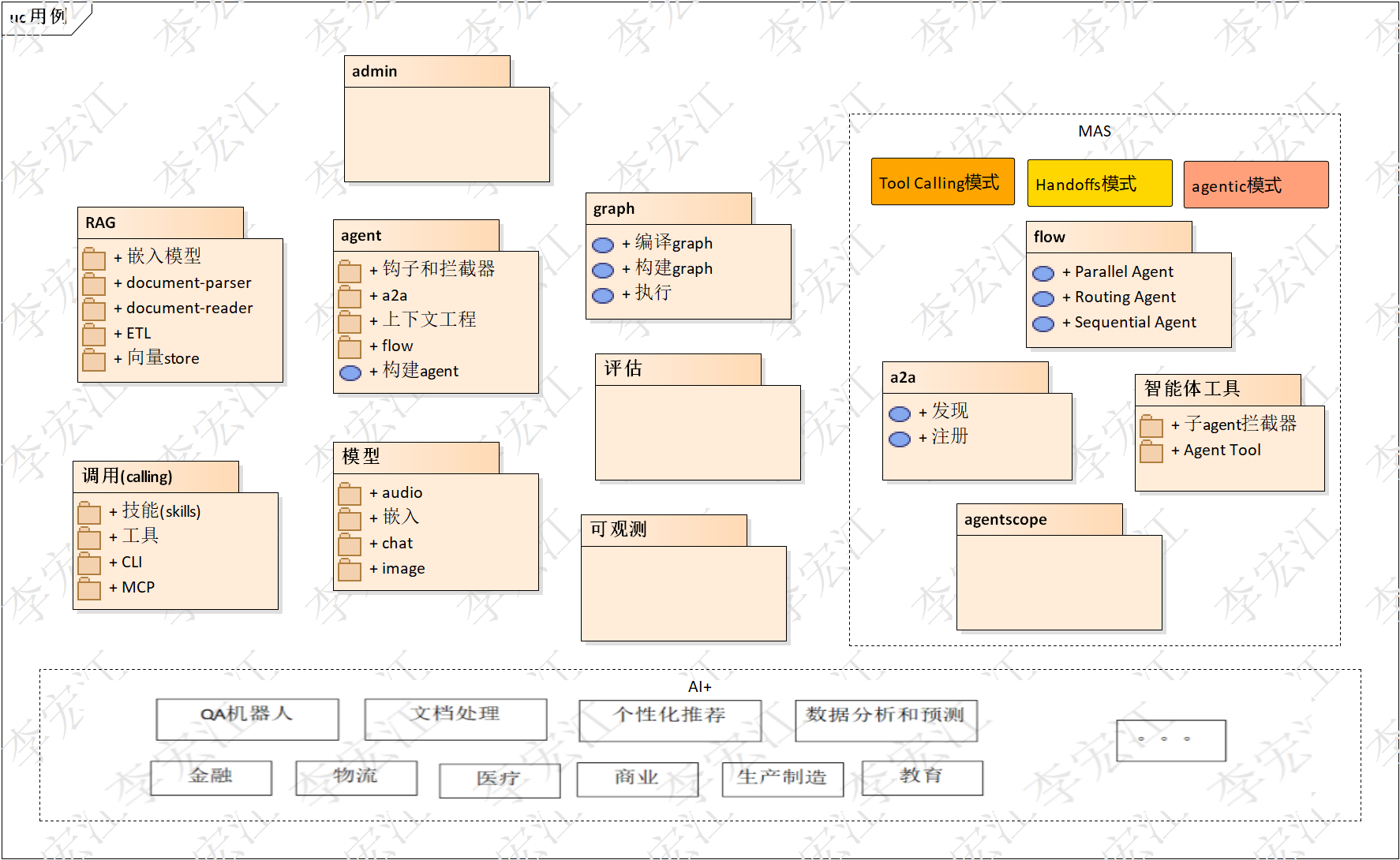
Task: Click the 文档处理 box
Action: [455, 719]
